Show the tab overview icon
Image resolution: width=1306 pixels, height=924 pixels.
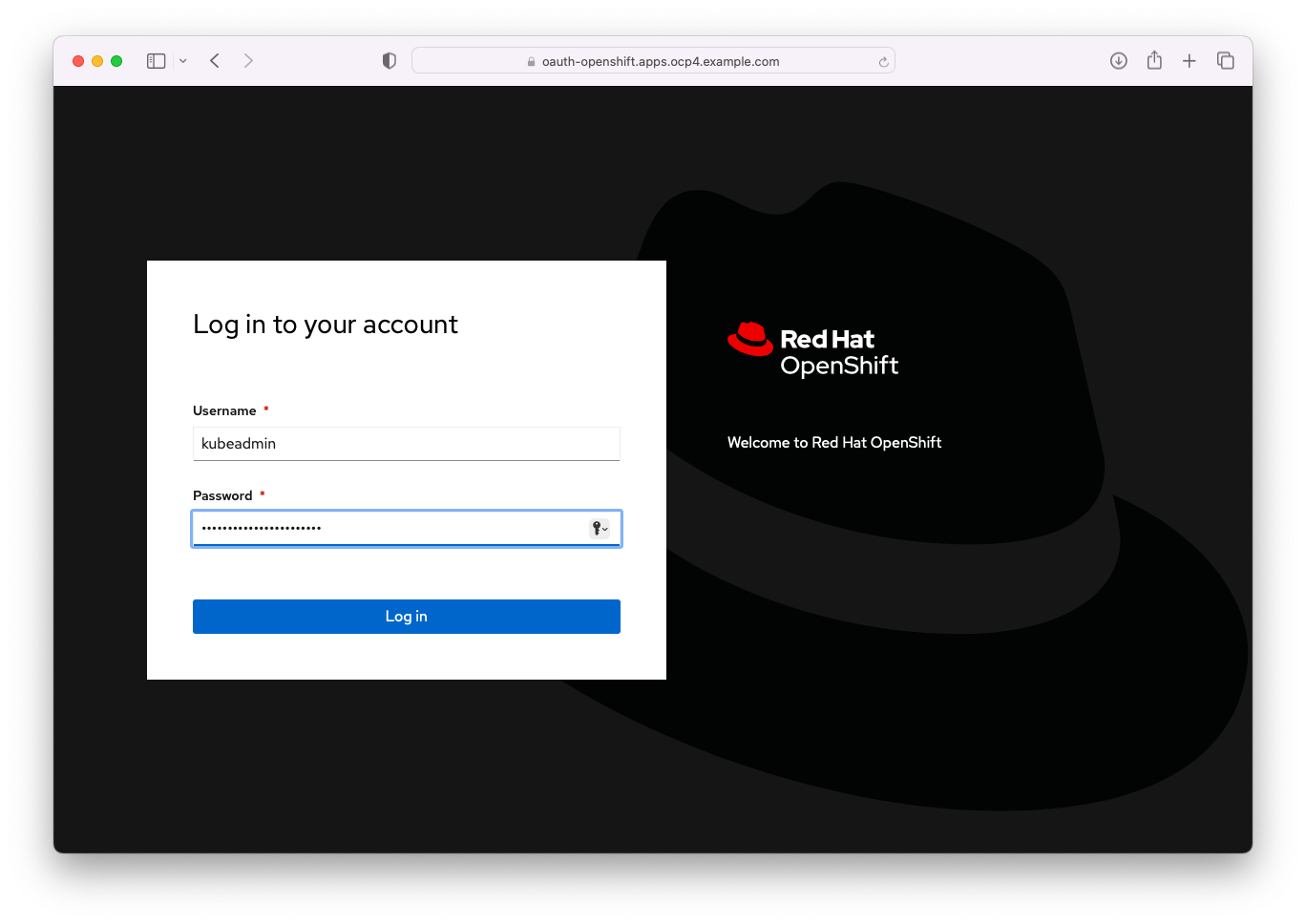1226,61
